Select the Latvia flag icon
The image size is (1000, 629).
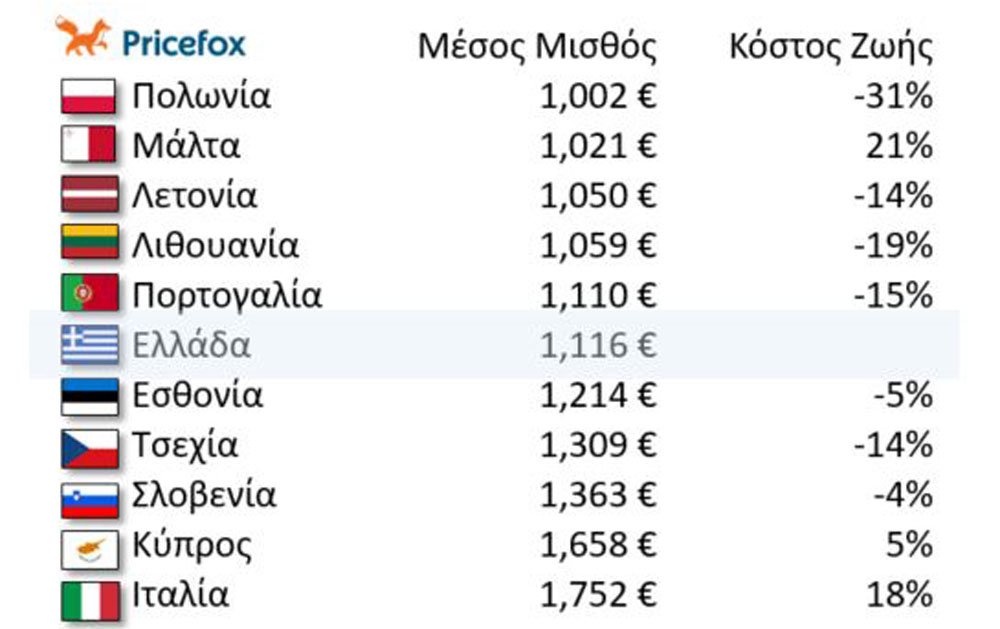coord(90,196)
